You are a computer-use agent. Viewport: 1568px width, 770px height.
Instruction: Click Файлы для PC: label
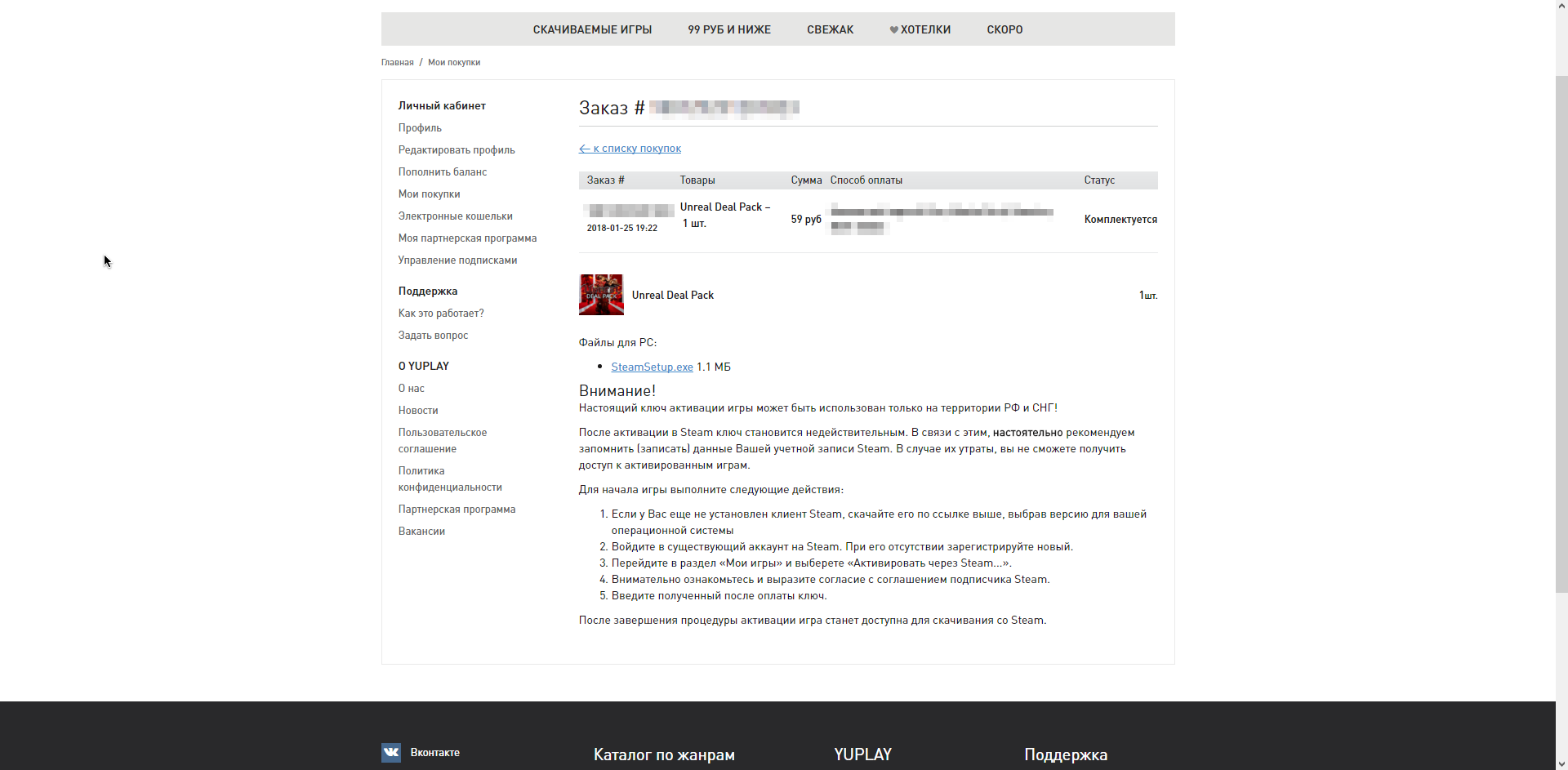tap(617, 342)
